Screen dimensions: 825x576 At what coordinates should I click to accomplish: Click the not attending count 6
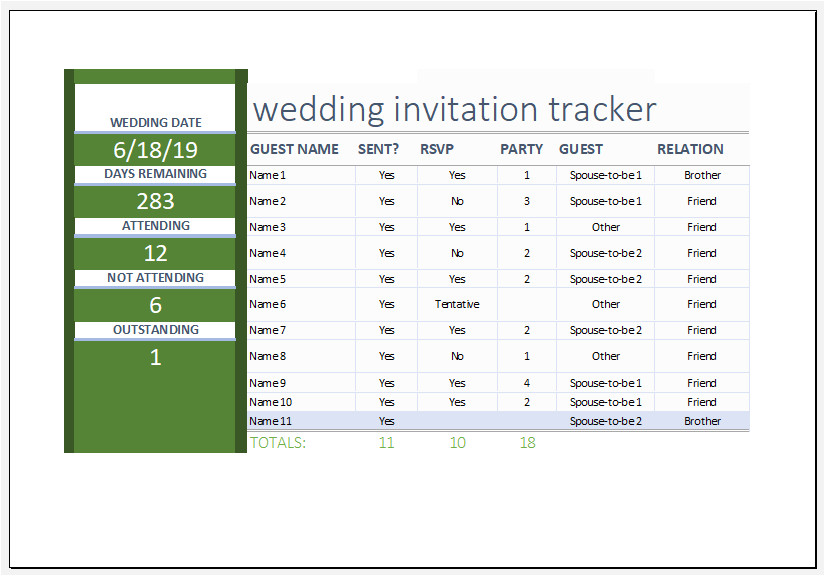(155, 306)
